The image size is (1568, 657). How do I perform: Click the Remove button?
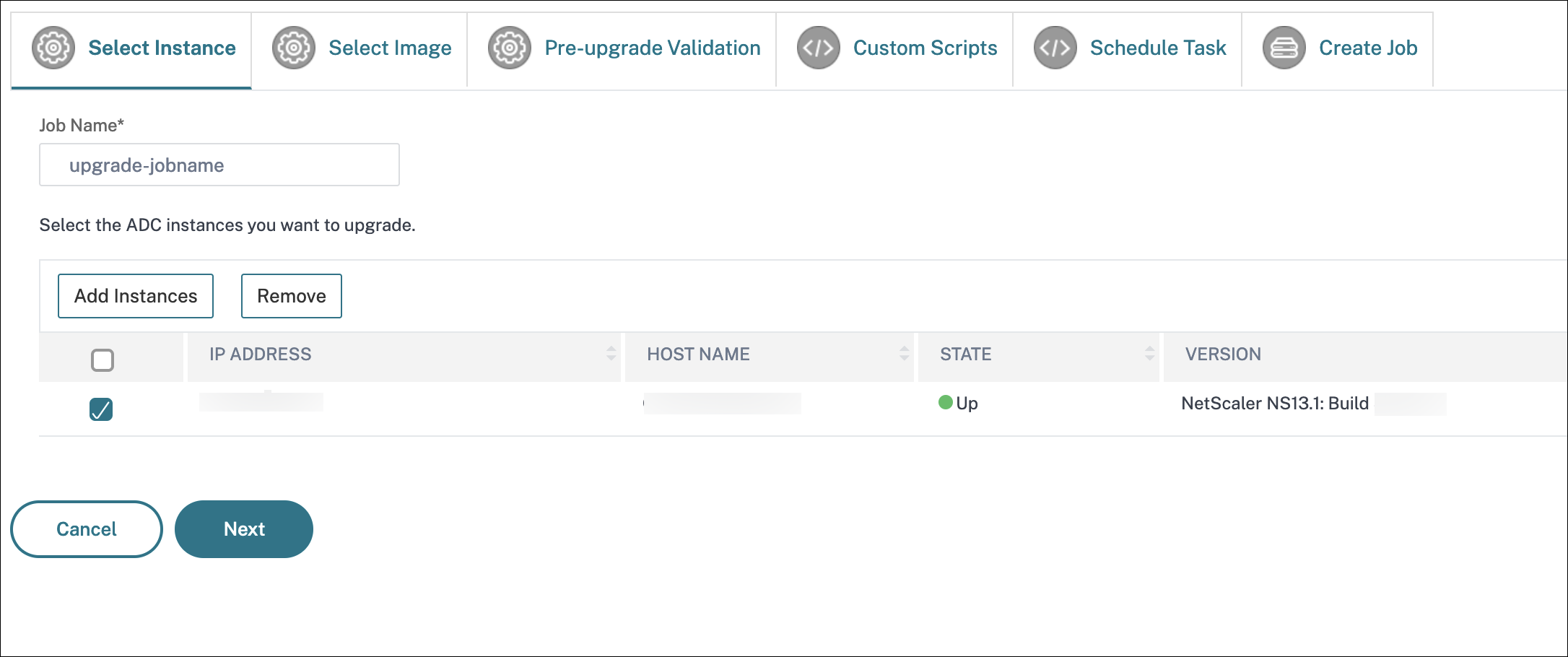point(292,296)
